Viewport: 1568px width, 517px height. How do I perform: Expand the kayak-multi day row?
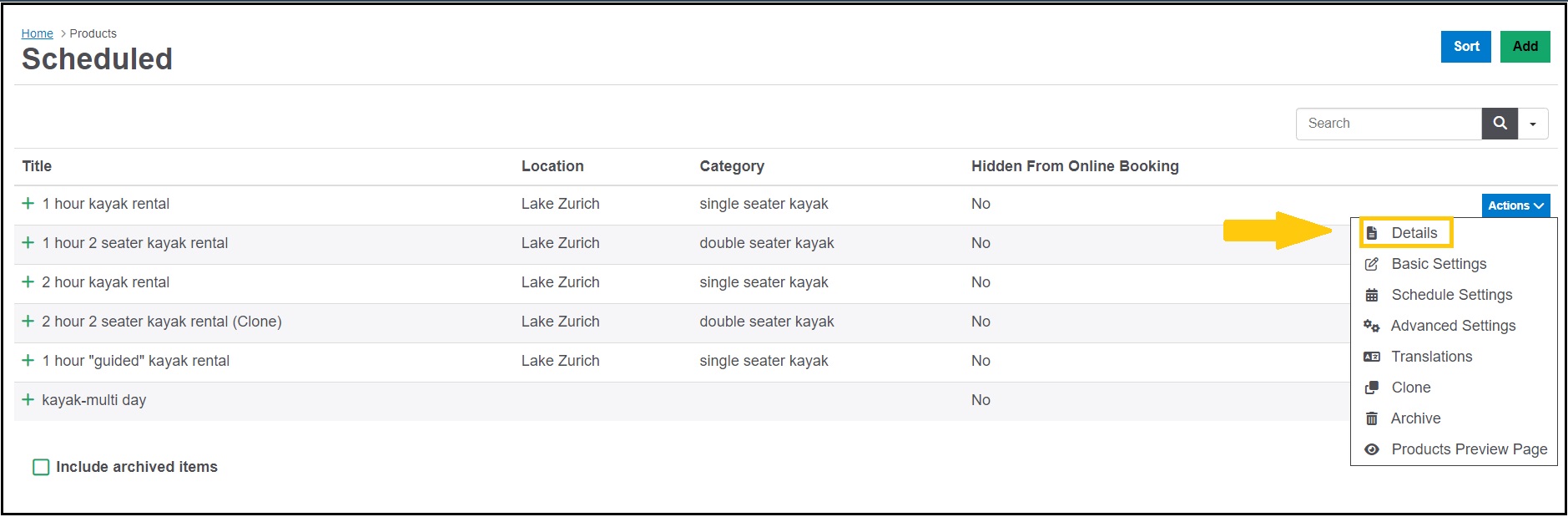click(x=28, y=400)
